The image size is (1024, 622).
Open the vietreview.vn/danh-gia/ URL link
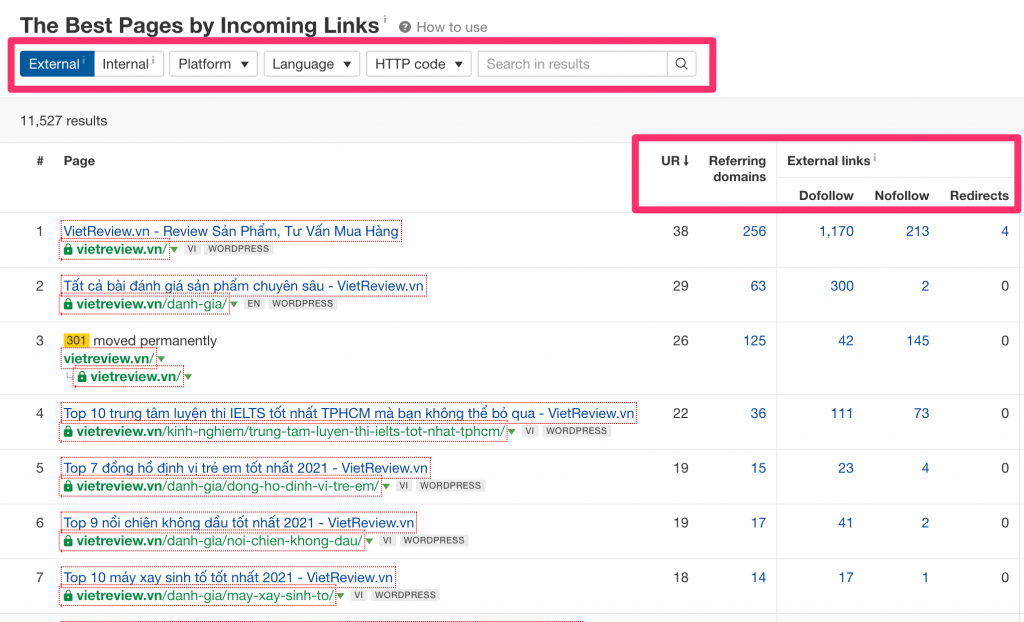[x=152, y=304]
